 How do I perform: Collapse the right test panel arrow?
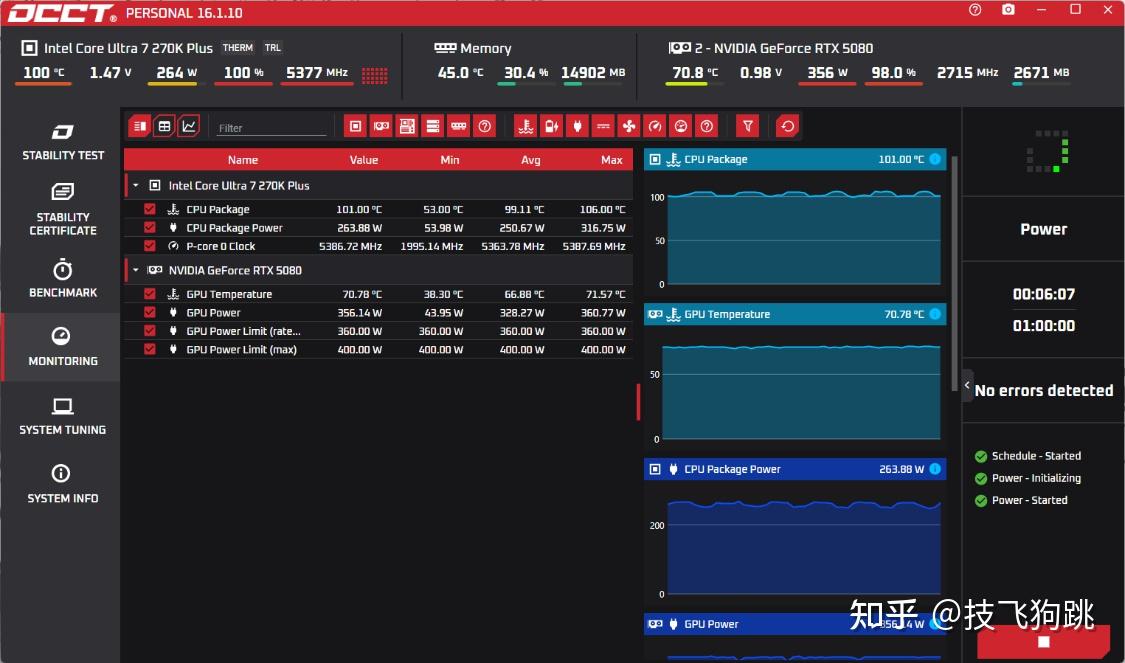point(967,386)
